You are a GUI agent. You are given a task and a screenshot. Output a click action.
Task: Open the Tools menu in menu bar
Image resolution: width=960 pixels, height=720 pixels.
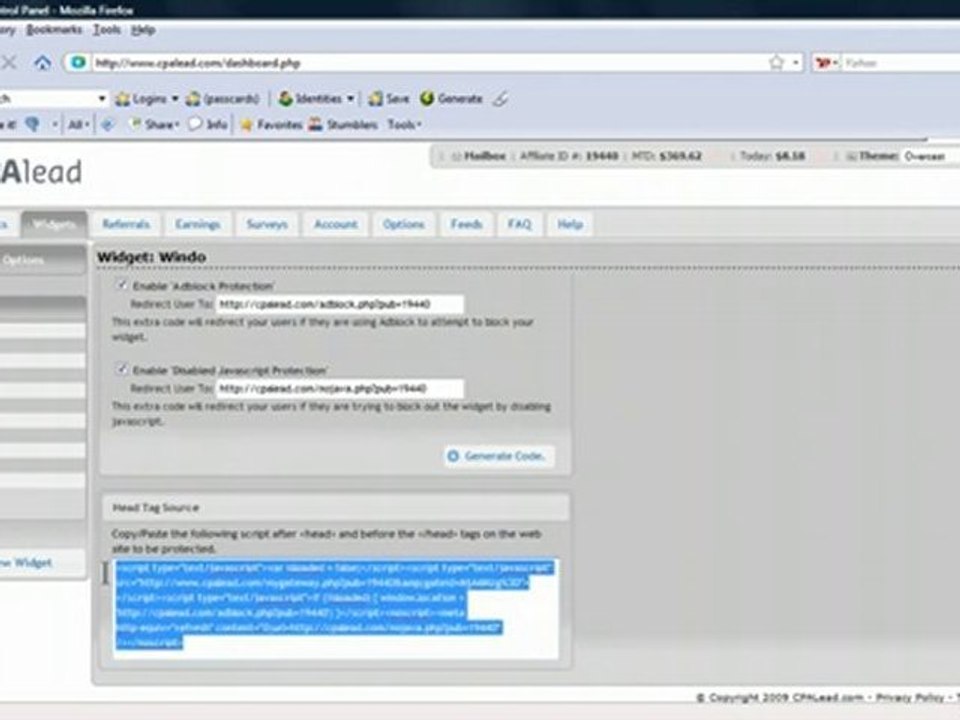click(107, 29)
